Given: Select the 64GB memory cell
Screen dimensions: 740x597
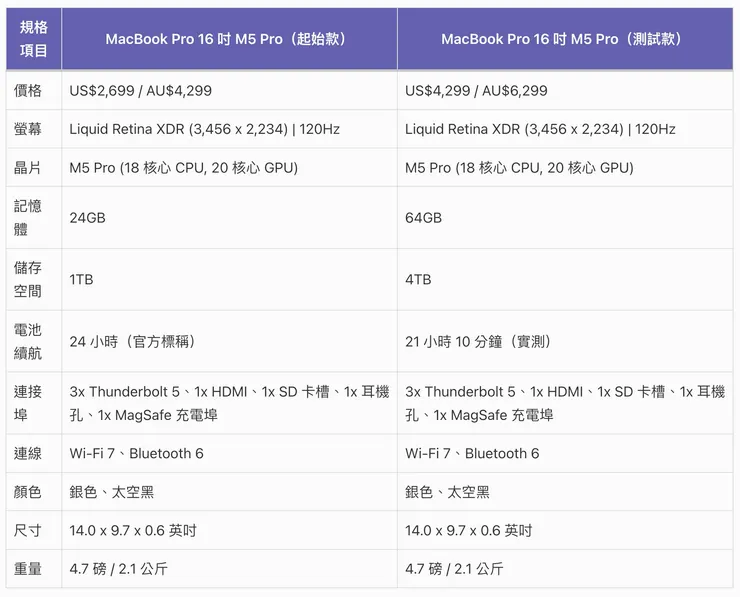Looking at the screenshot, I should (x=423, y=218).
